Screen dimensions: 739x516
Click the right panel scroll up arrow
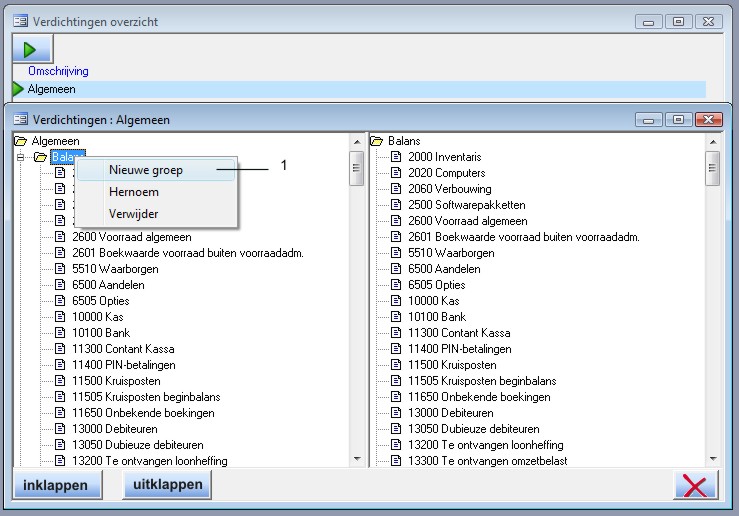pyautogui.click(x=713, y=141)
